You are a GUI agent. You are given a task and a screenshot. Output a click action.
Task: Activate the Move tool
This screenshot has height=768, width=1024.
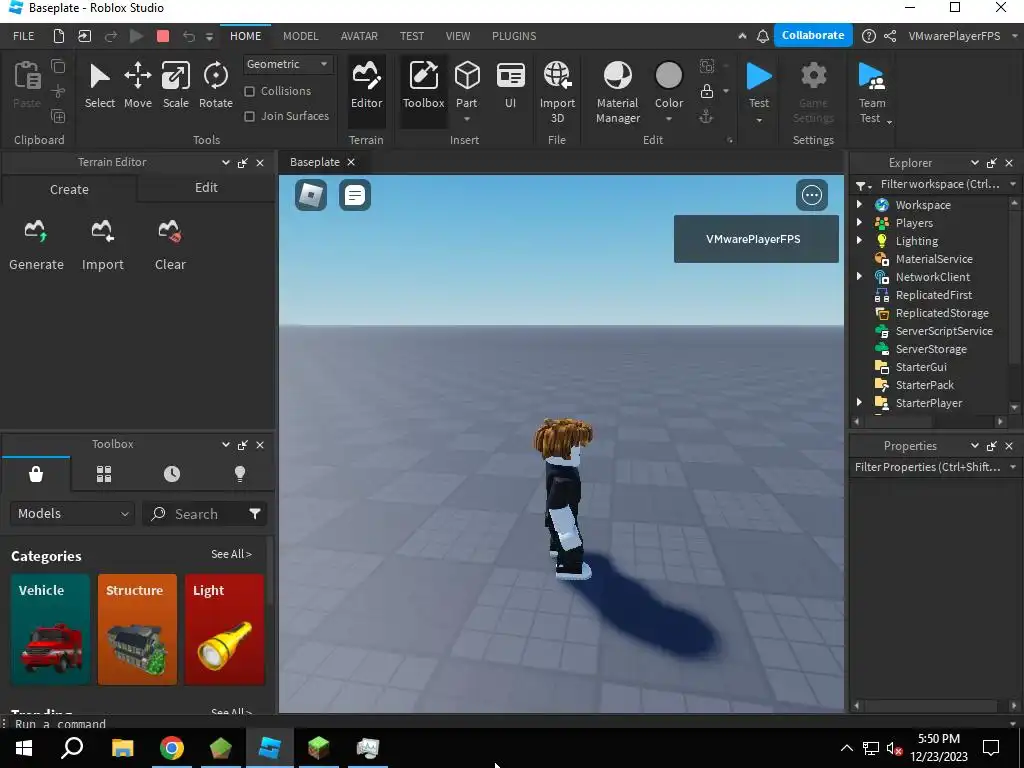(138, 85)
